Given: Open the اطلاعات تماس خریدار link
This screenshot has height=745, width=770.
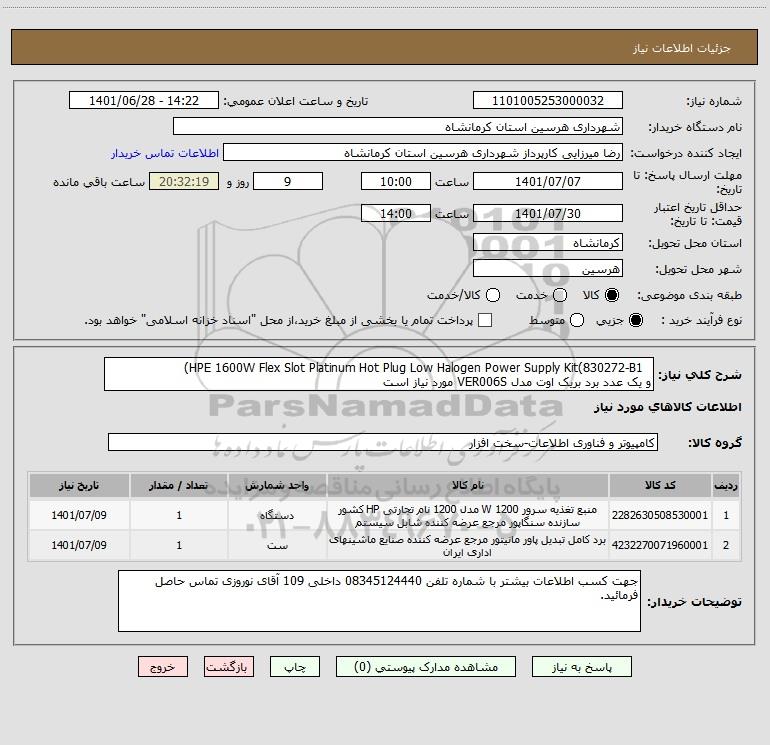Looking at the screenshot, I should tap(165, 153).
